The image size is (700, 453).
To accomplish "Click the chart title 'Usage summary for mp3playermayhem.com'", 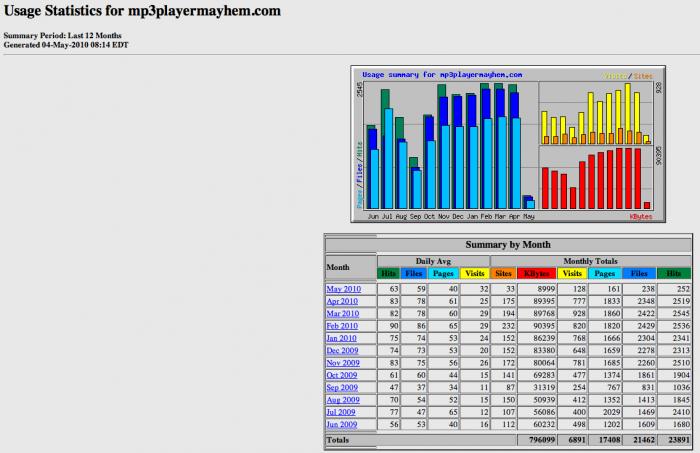I will tap(442, 75).
